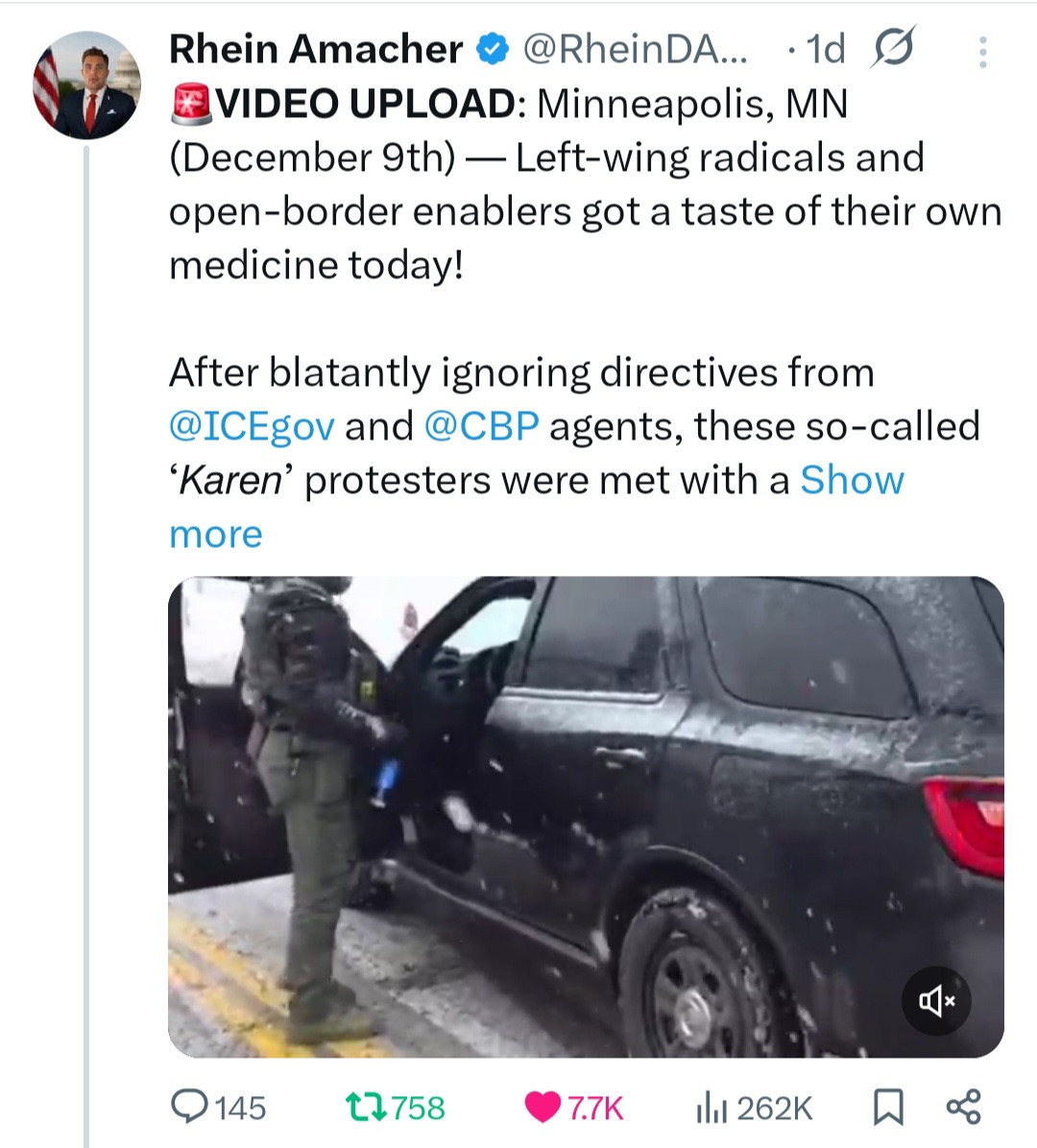Image resolution: width=1037 pixels, height=1148 pixels.
Task: Share the post via share icon
Action: click(963, 1108)
